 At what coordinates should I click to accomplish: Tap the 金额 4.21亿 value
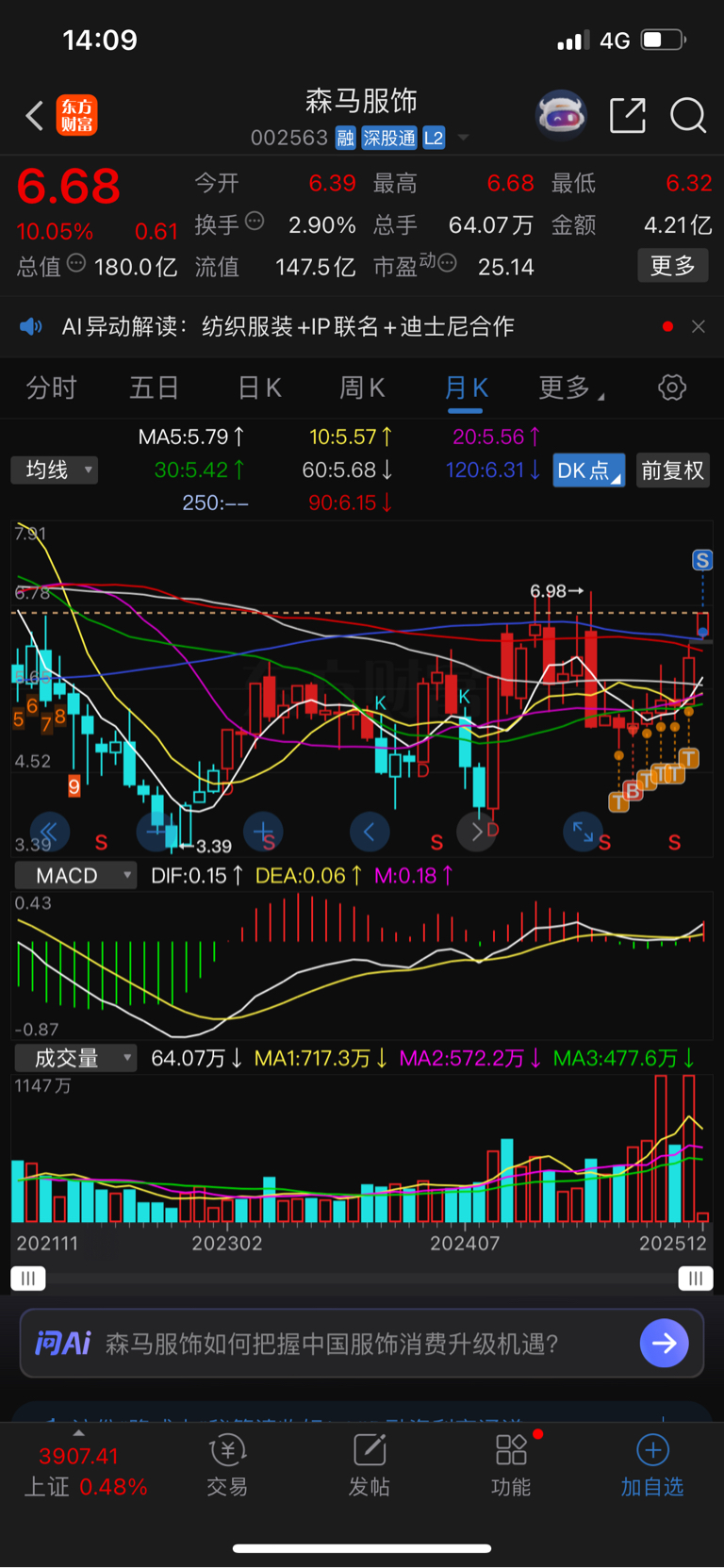678,224
